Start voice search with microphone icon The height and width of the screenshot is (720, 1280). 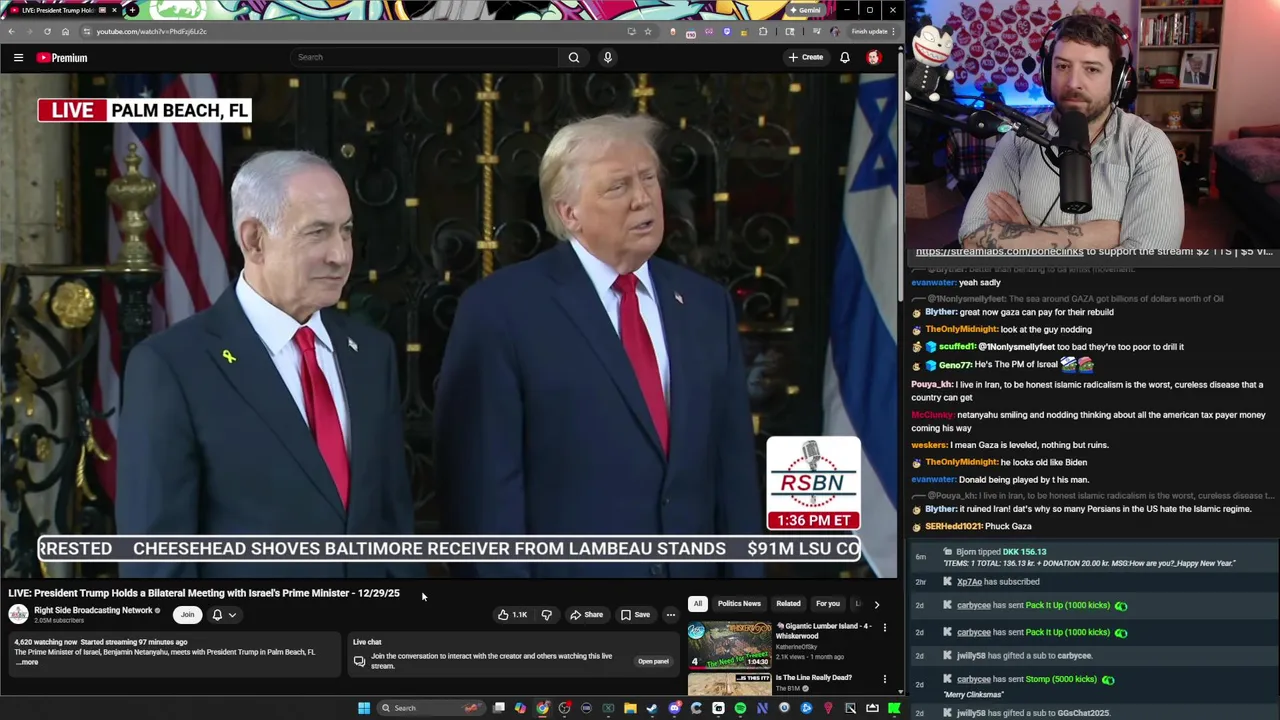pyautogui.click(x=607, y=57)
